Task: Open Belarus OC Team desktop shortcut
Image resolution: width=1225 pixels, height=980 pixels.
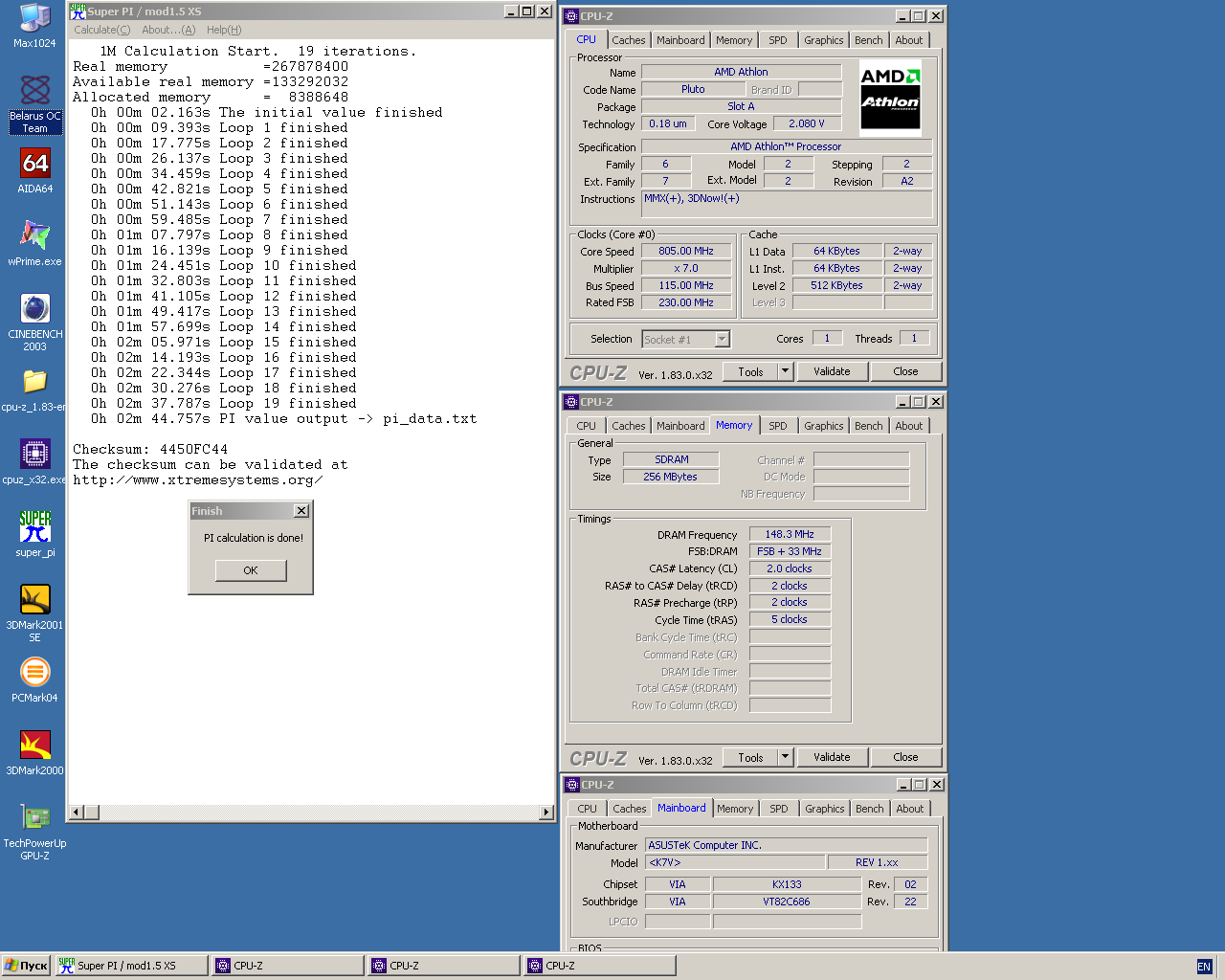Action: coord(34,103)
